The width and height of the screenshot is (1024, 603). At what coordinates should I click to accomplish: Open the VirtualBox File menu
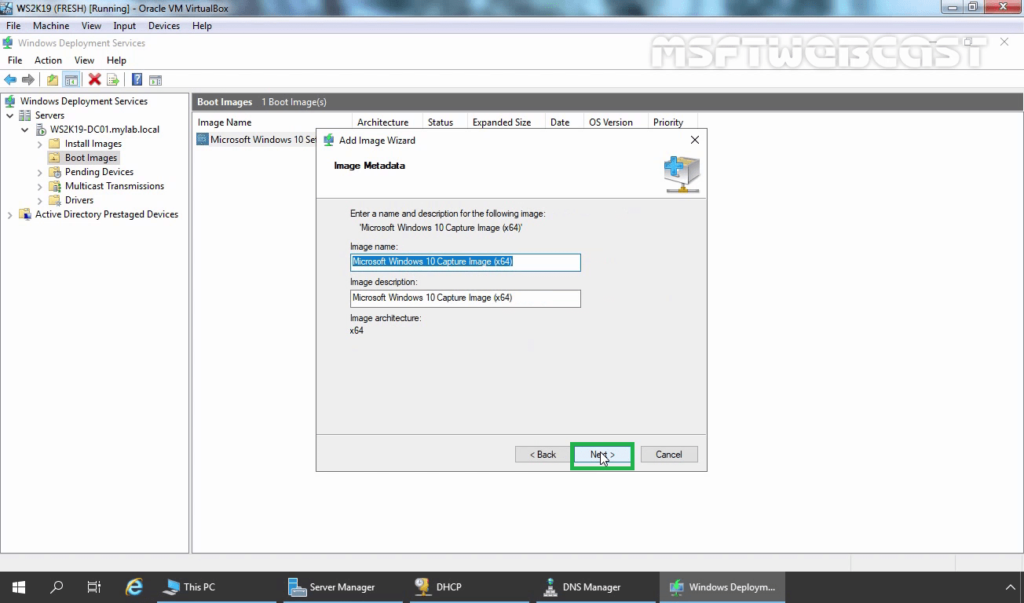click(x=13, y=25)
